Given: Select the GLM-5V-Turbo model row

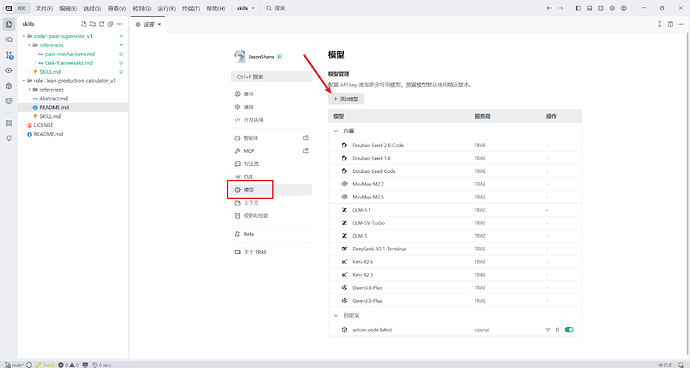Looking at the screenshot, I should click(x=455, y=223).
